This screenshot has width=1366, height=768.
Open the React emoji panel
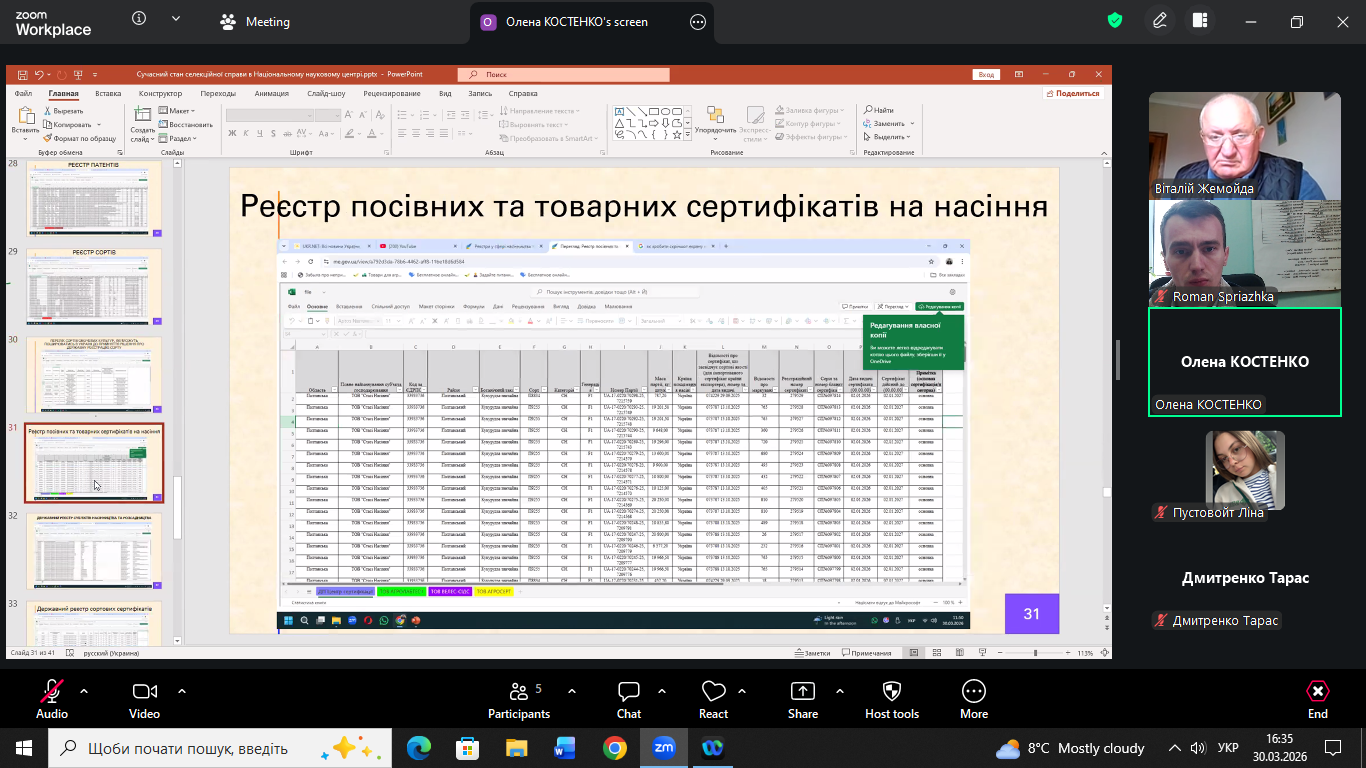[x=713, y=699]
